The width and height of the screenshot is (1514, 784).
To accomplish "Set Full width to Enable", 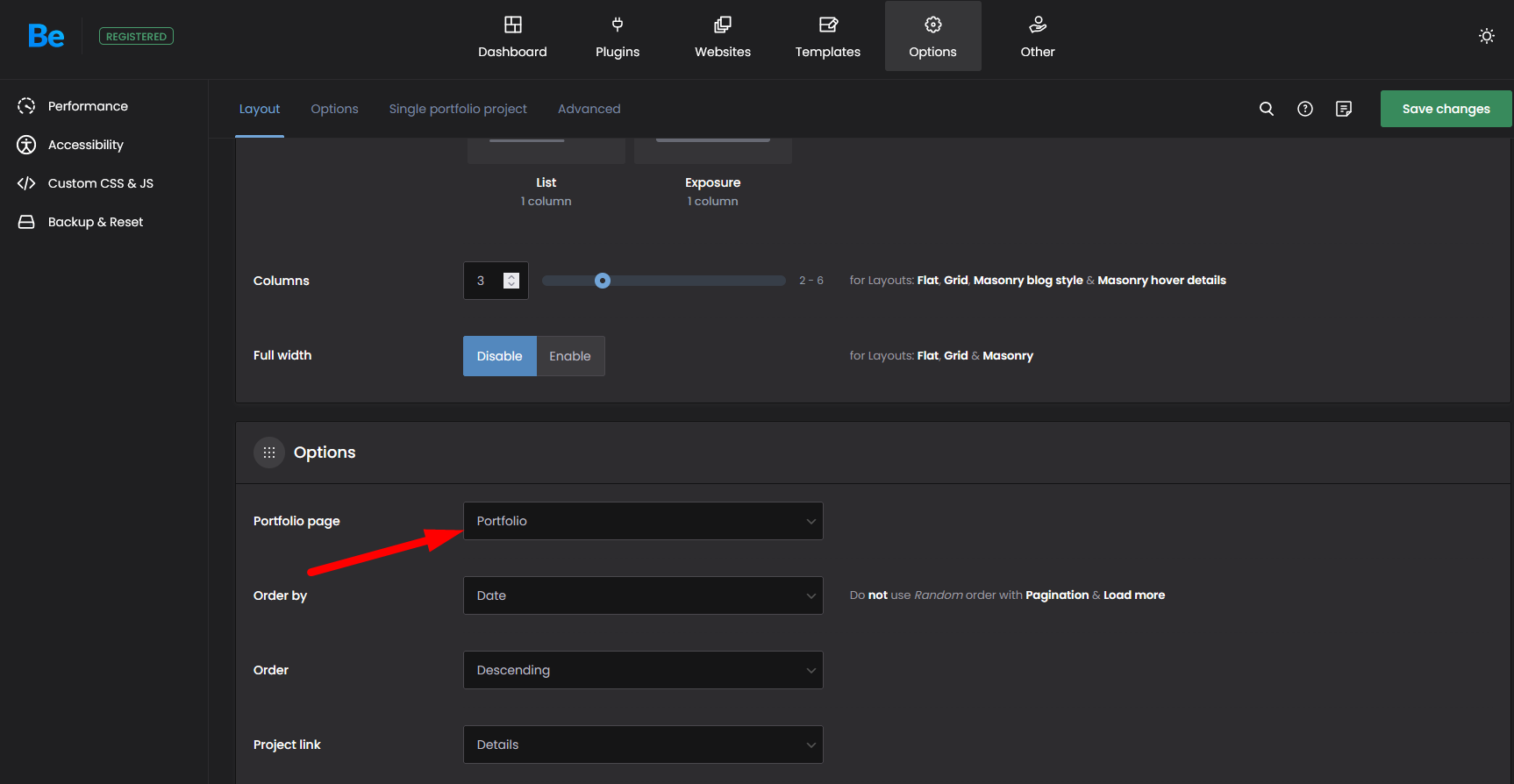I will point(570,356).
